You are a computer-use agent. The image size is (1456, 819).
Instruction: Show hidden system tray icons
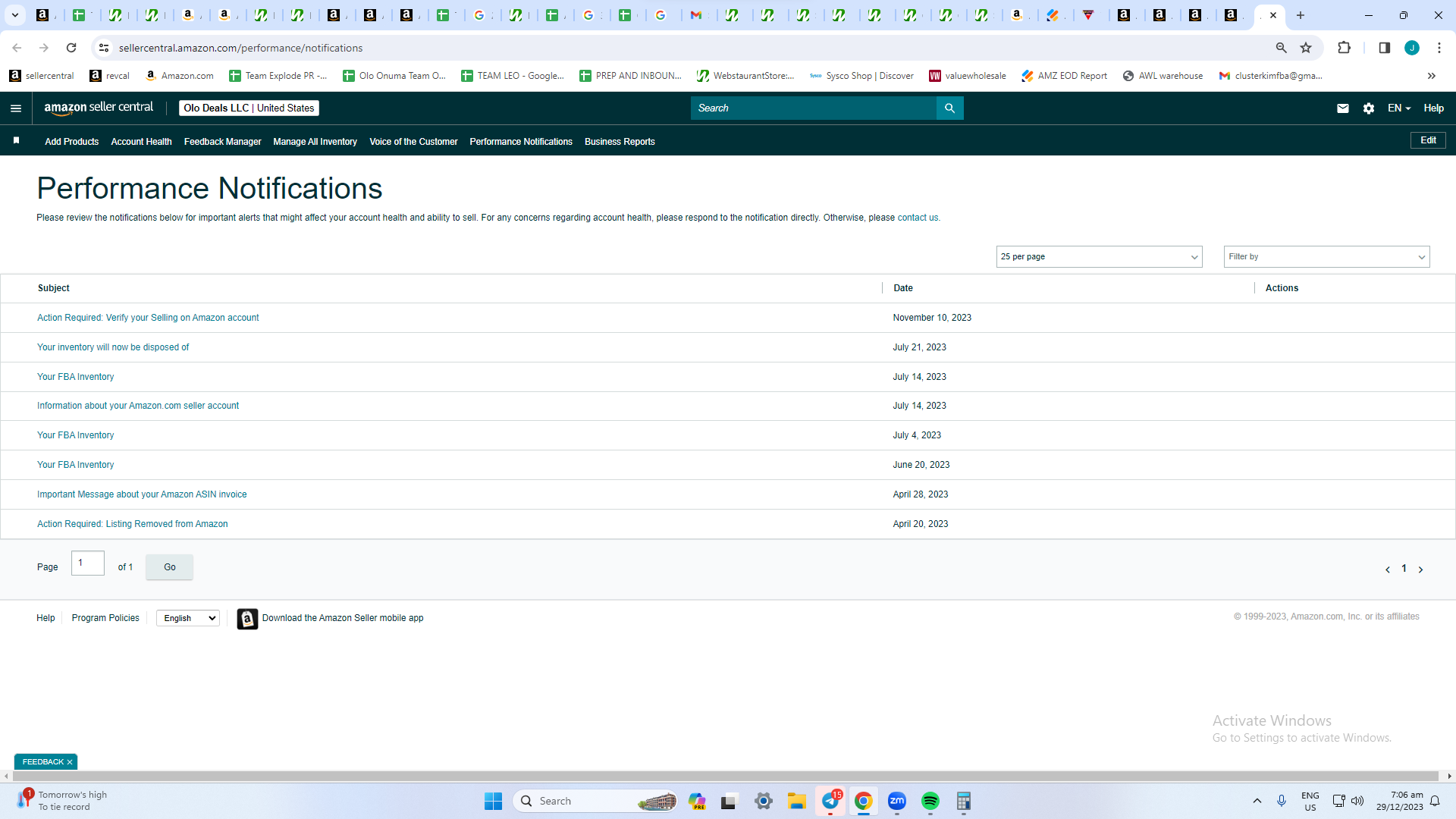pyautogui.click(x=1257, y=802)
